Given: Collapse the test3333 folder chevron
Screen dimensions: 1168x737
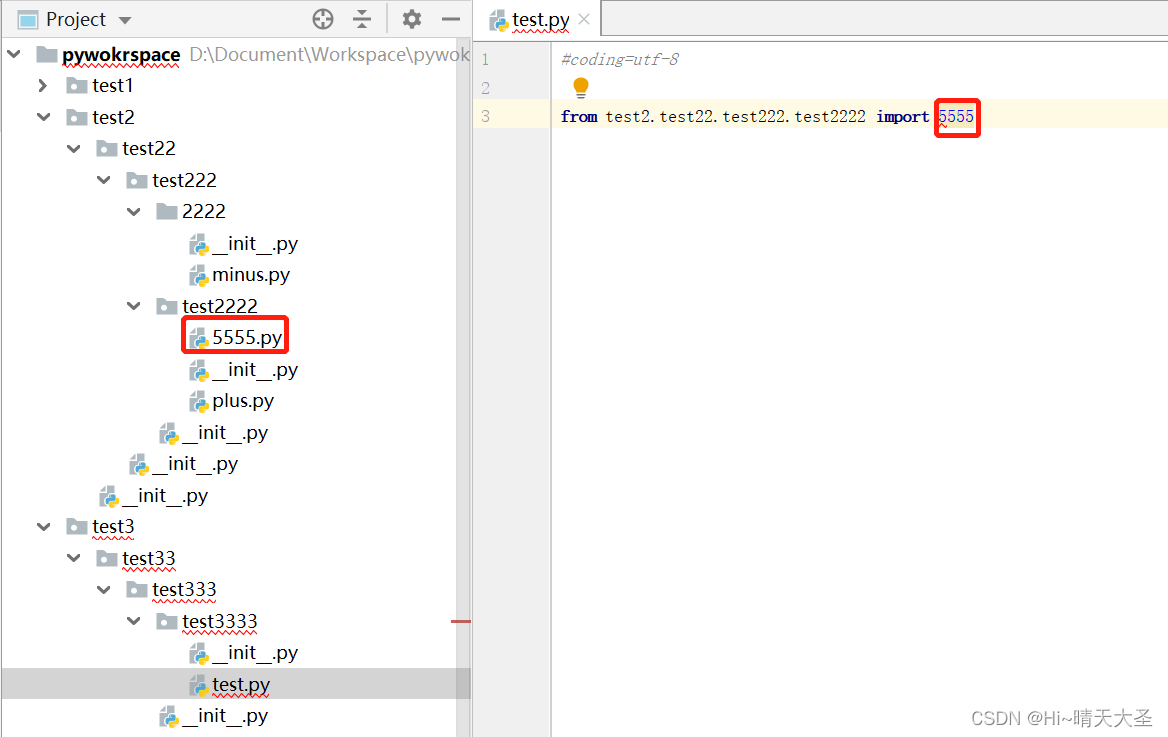Looking at the screenshot, I should click(133, 621).
